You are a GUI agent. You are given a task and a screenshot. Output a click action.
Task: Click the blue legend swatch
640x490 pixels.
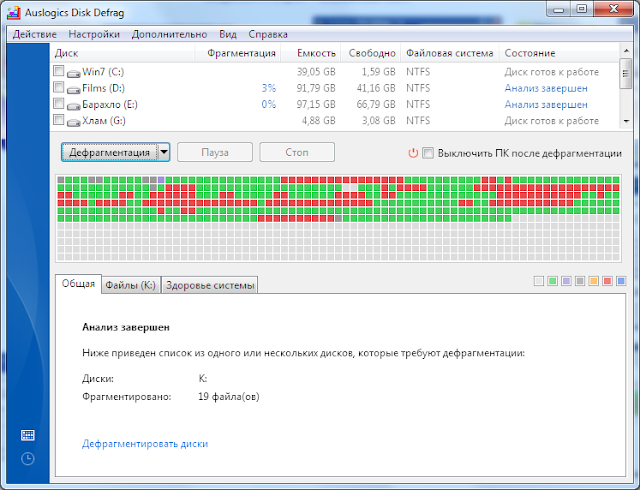point(621,281)
